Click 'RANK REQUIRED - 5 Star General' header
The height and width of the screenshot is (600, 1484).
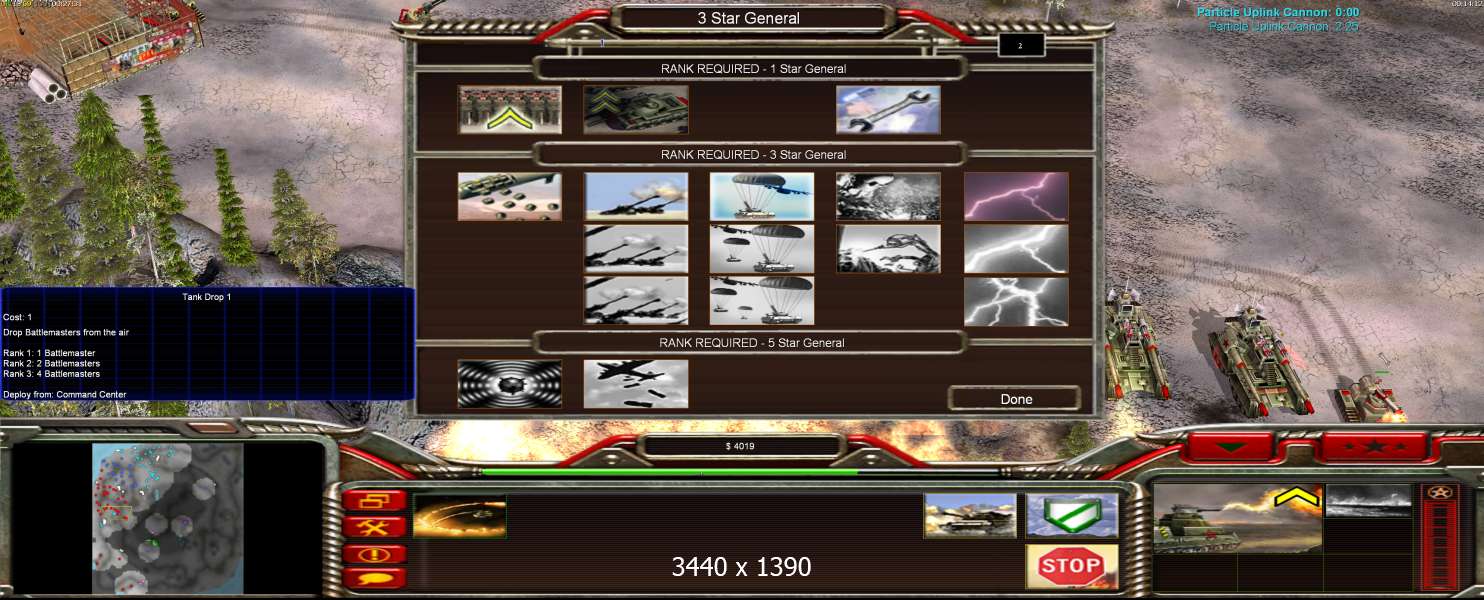[x=753, y=343]
